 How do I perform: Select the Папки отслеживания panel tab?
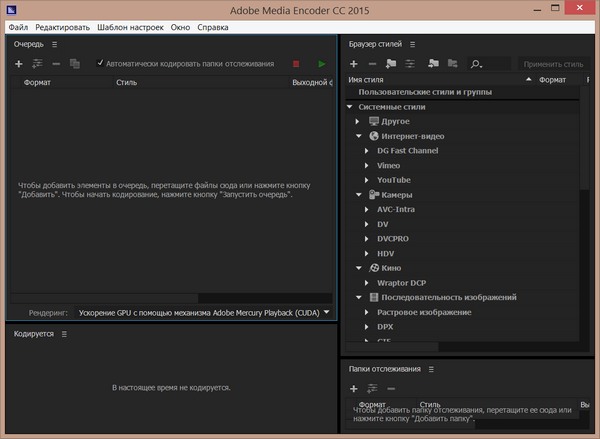(385, 369)
